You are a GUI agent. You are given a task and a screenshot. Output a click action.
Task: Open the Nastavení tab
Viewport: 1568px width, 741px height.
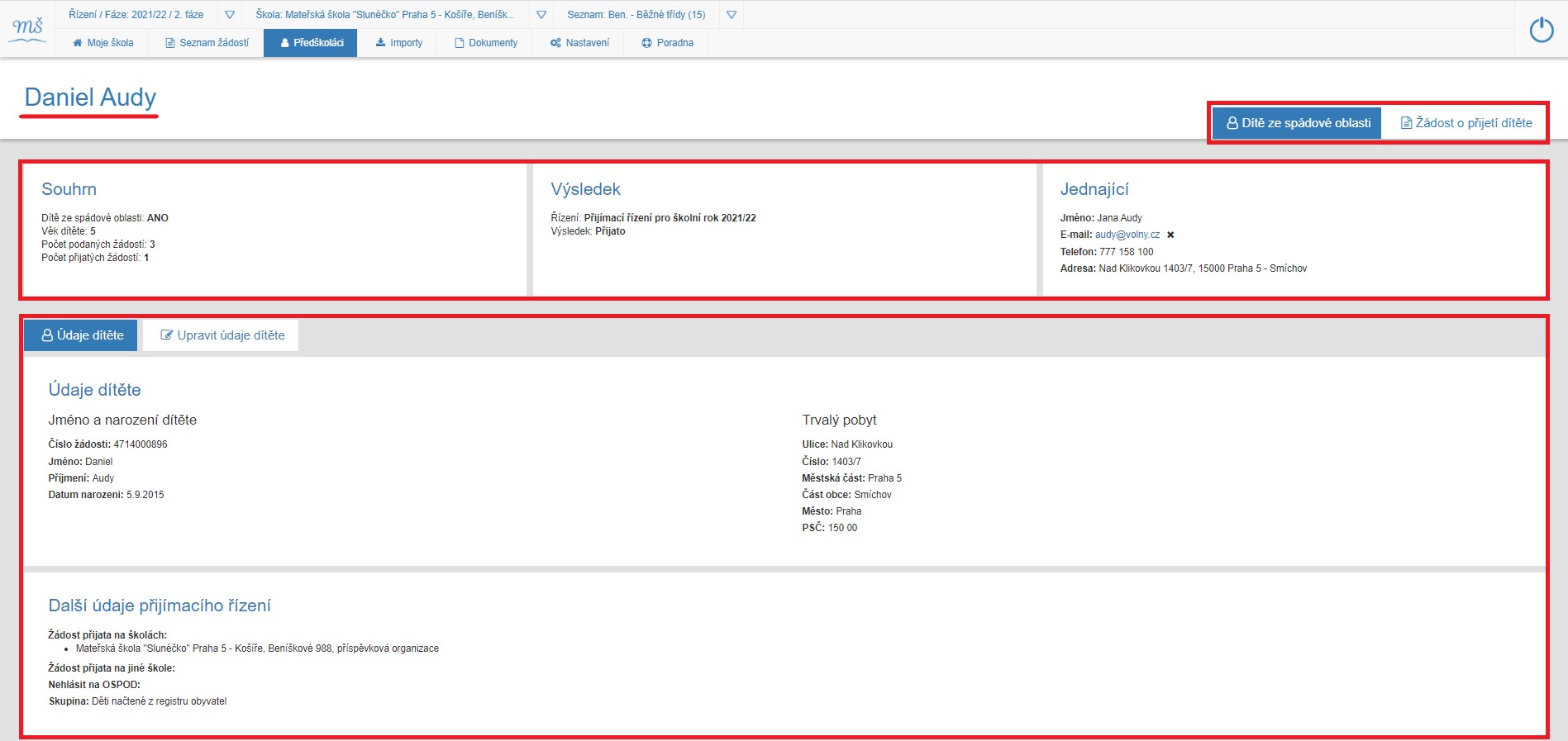pos(579,43)
